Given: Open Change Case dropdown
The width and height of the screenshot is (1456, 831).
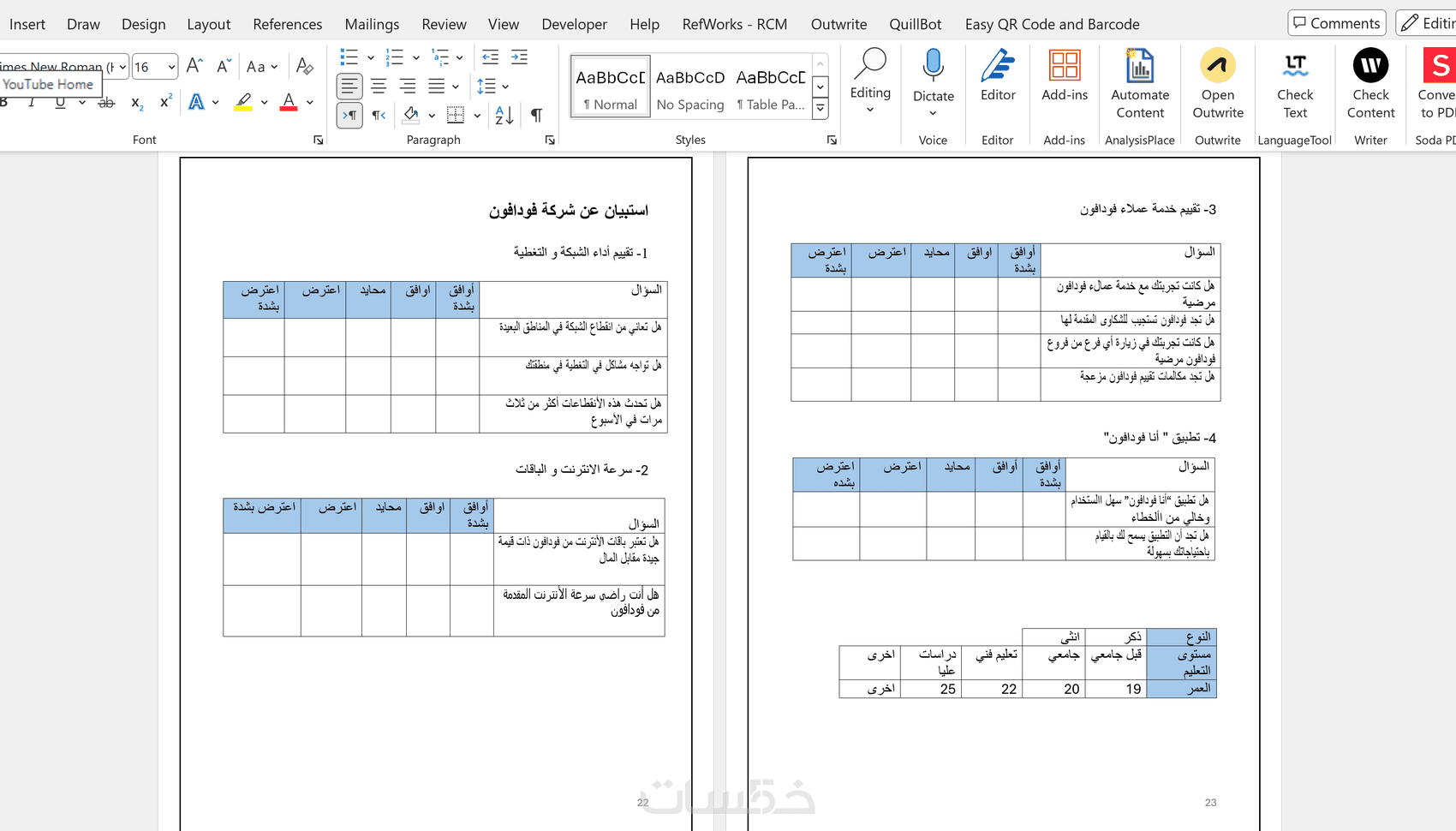Looking at the screenshot, I should coord(261,66).
